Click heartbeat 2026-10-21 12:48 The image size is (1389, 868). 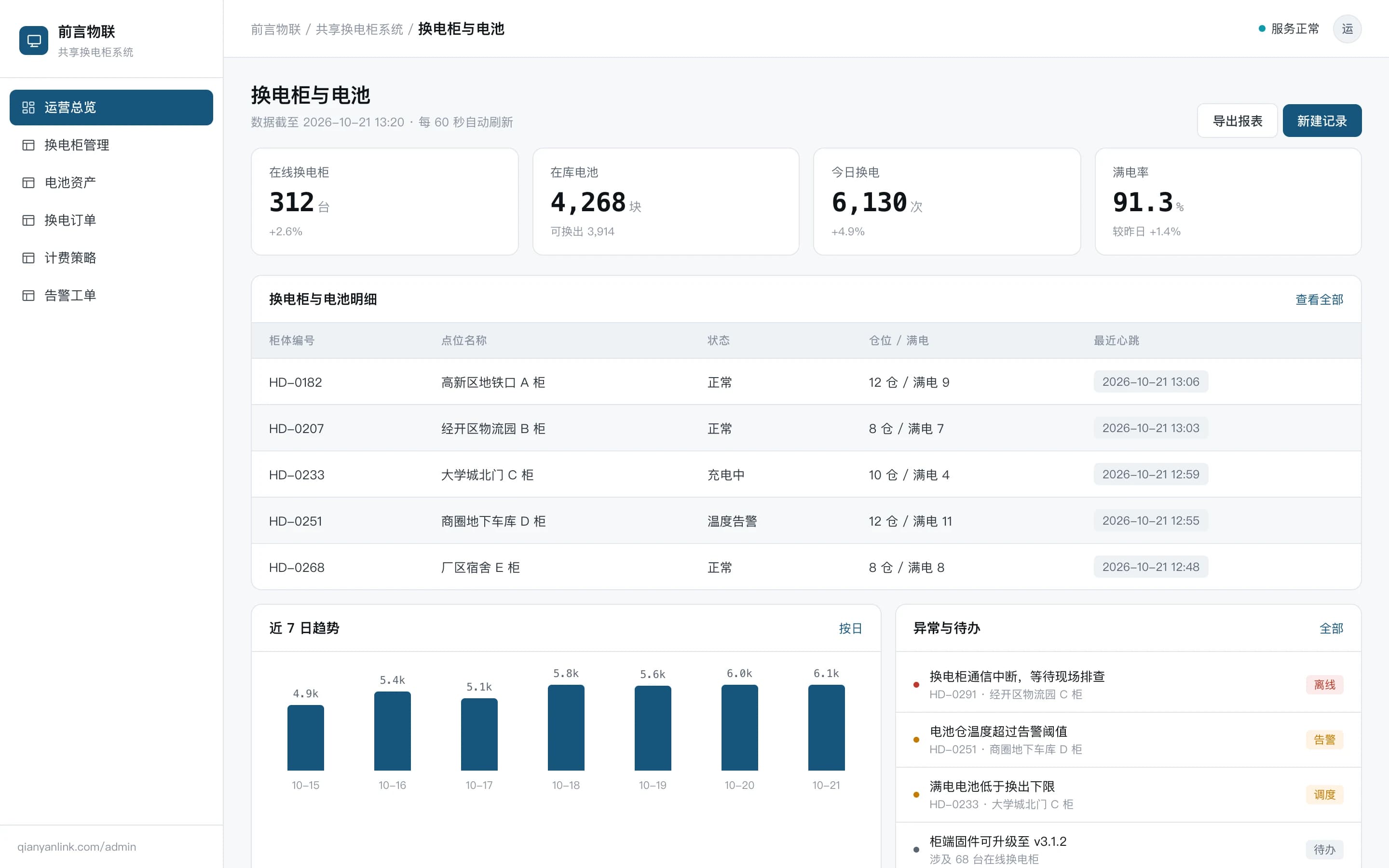click(1150, 567)
